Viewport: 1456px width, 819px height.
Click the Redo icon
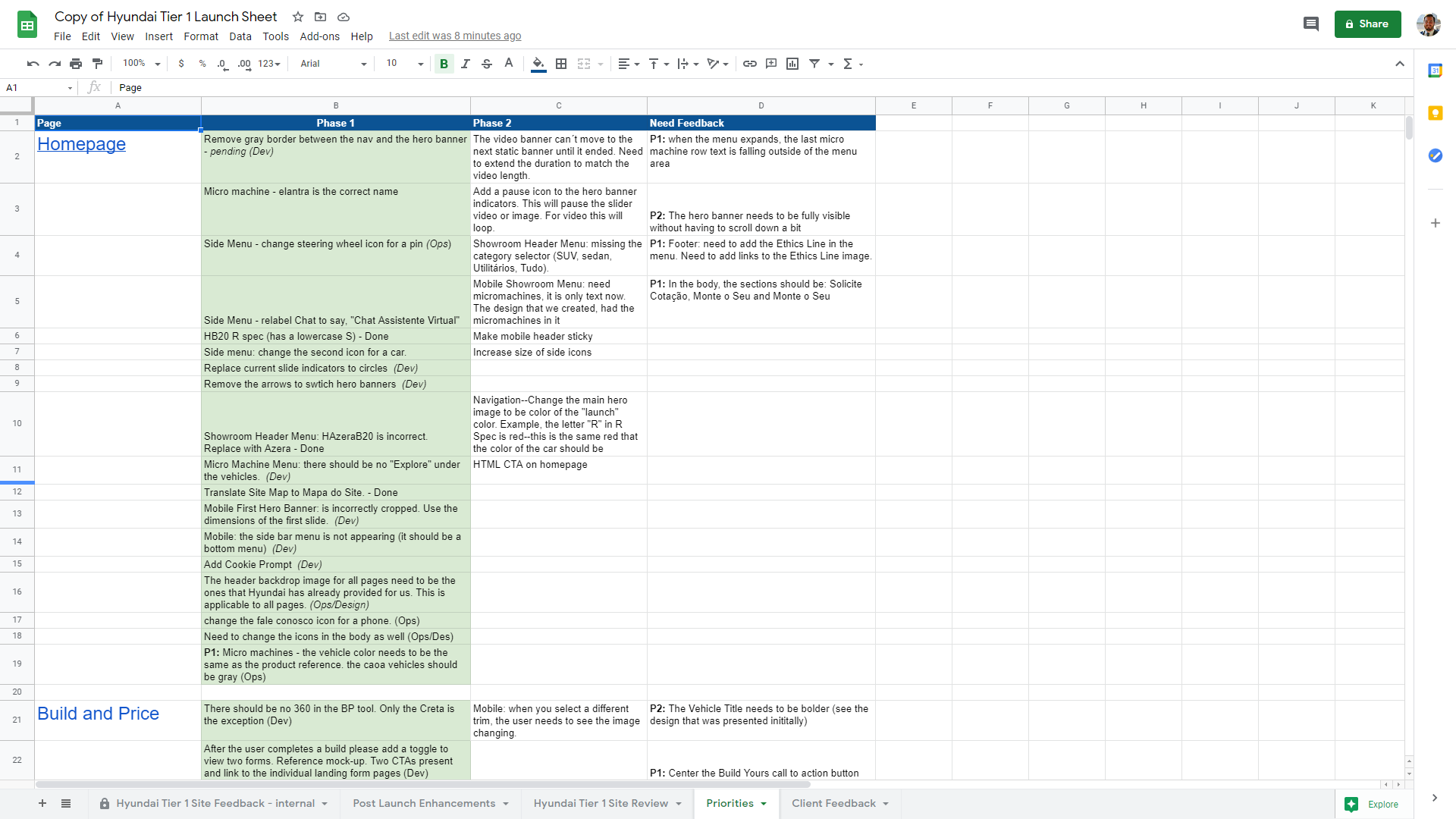tap(54, 64)
